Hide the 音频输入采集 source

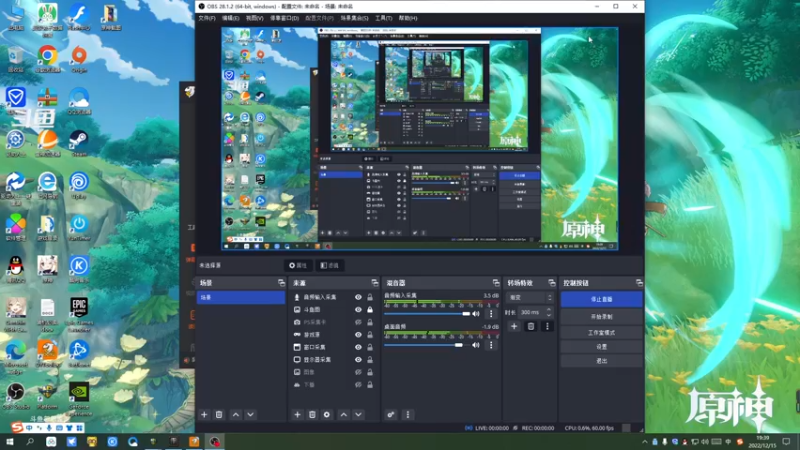(x=358, y=297)
